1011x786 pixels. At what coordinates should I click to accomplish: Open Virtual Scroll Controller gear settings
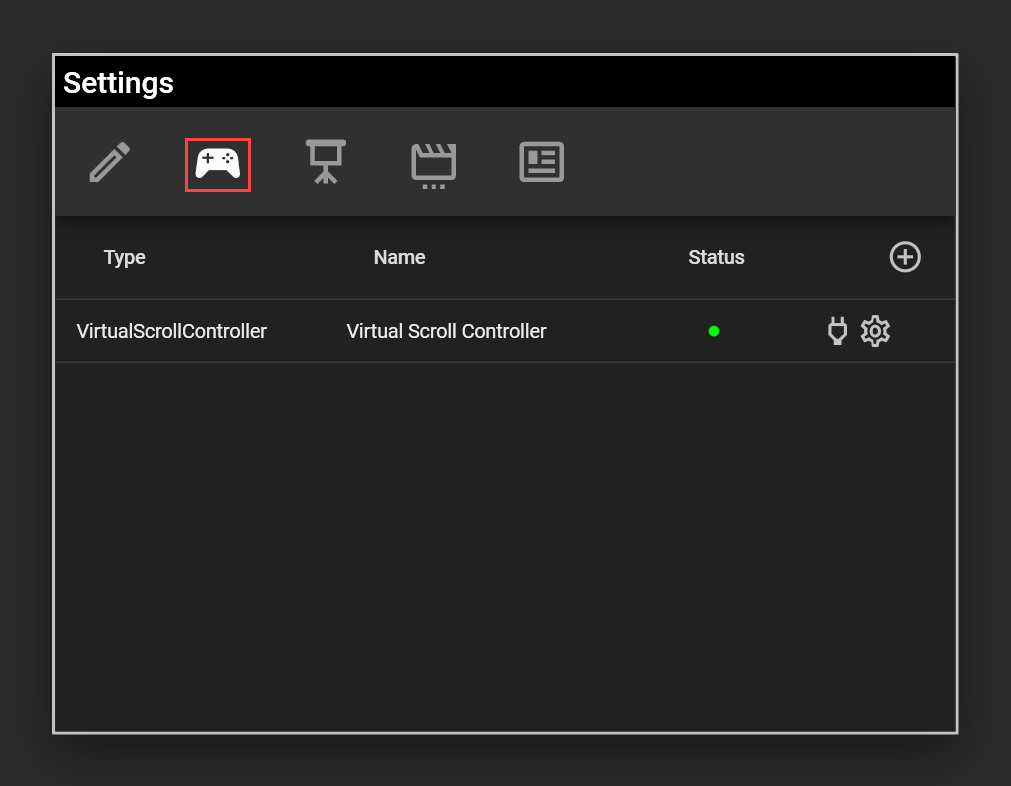coord(875,331)
